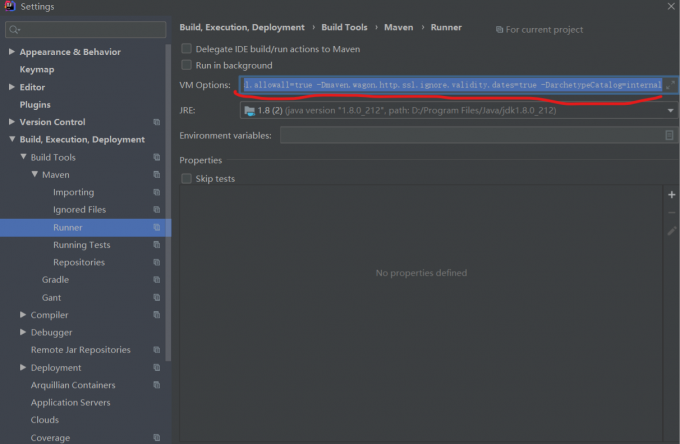Select Running Tests under Maven
Viewport: 680px width, 444px height.
(82, 245)
